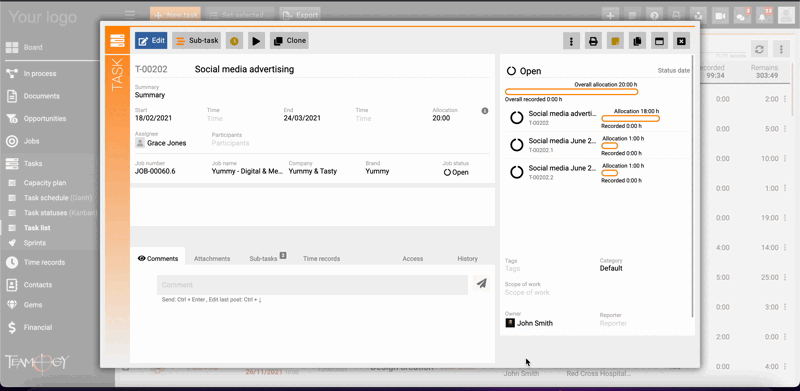Open the Time records tab
Viewport: 800px width, 391px height.
click(321, 258)
